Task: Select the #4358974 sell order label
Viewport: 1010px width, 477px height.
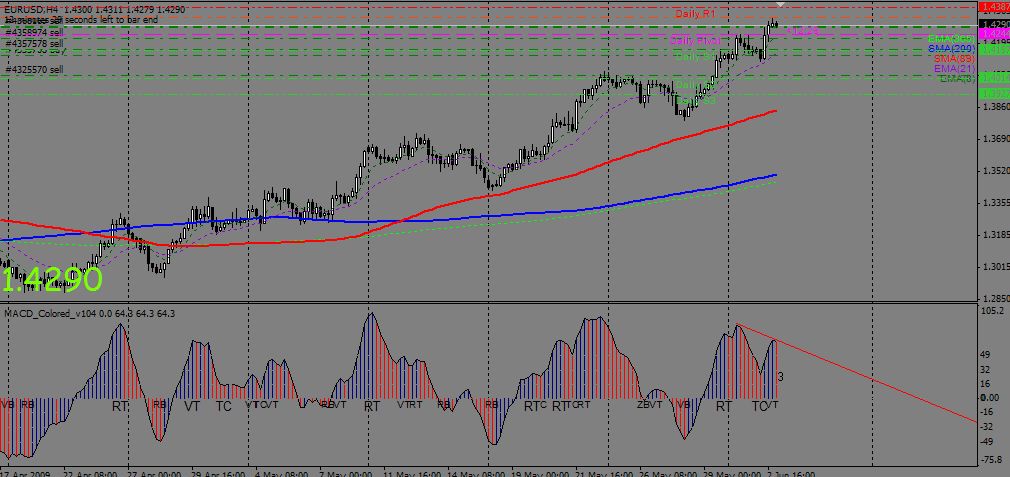Action: (x=33, y=32)
